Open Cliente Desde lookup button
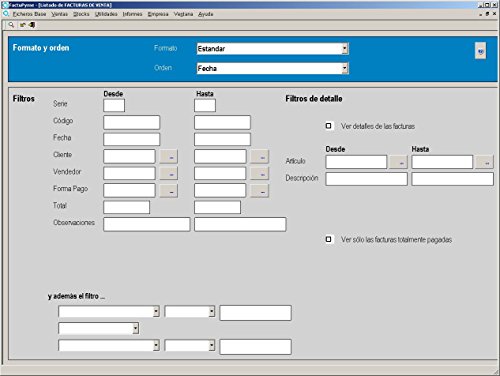Screen dimensions: 500x376 [169, 157]
